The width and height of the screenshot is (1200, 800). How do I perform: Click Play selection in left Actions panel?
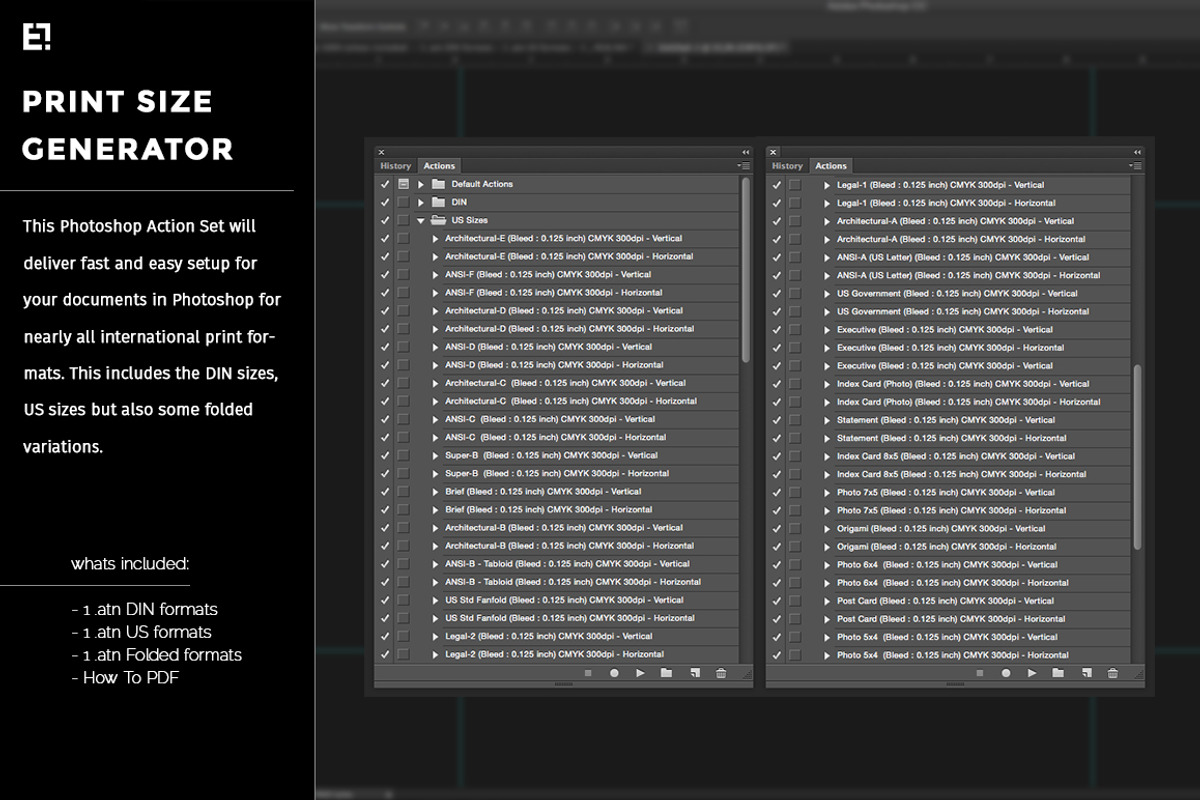[641, 673]
